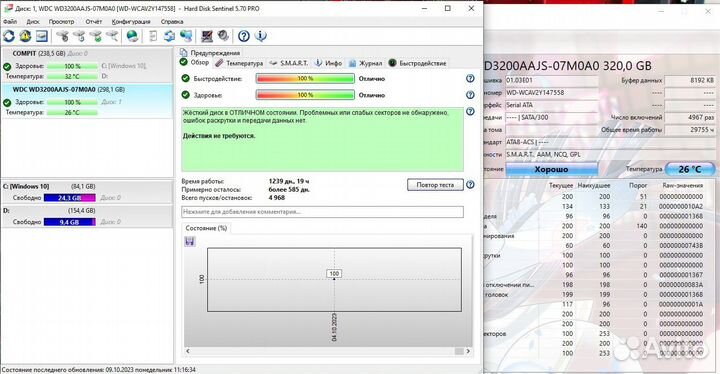Click the C: free space 24,1 GB bar
Screen dimensions: 720x374
[x=69, y=198]
